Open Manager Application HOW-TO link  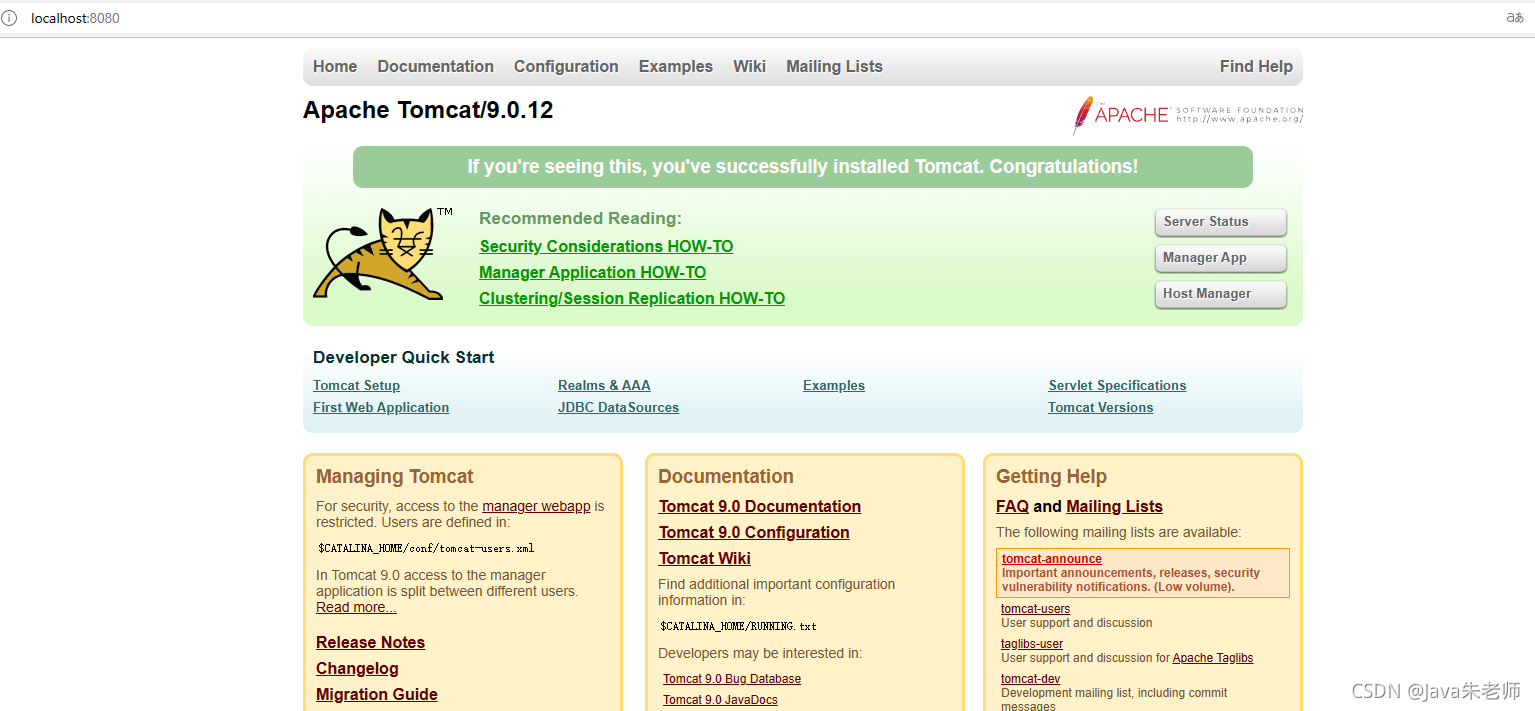[592, 272]
